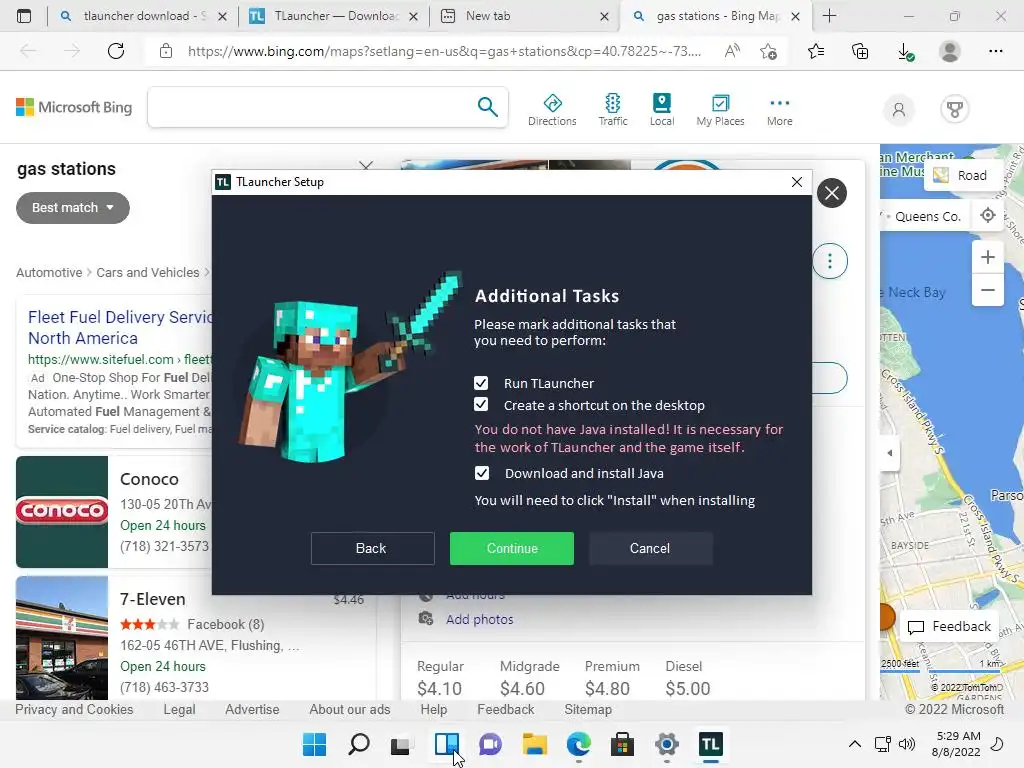
Task: Click Add photos link
Action: (x=479, y=619)
